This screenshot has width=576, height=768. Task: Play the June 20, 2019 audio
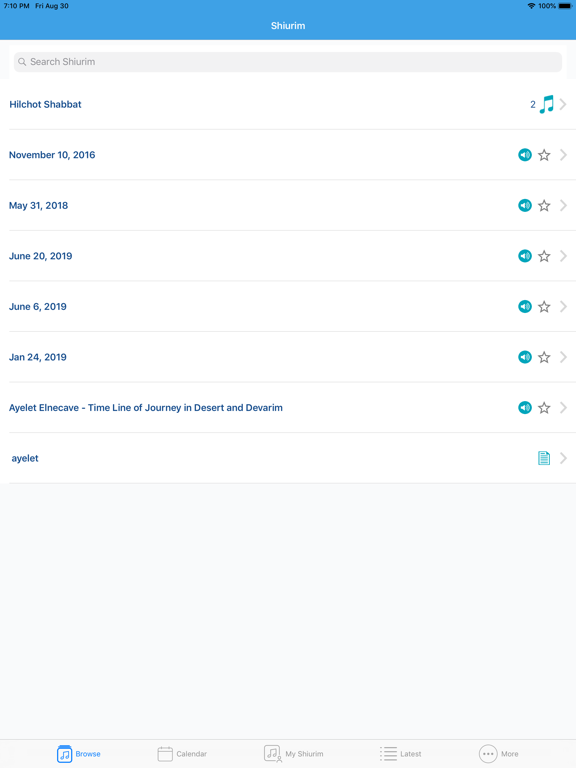[x=525, y=256]
